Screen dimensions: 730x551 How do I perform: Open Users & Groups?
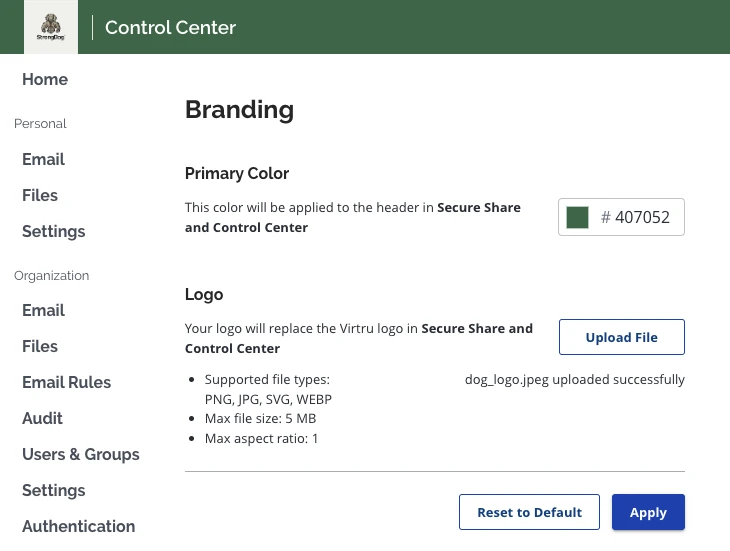click(81, 455)
